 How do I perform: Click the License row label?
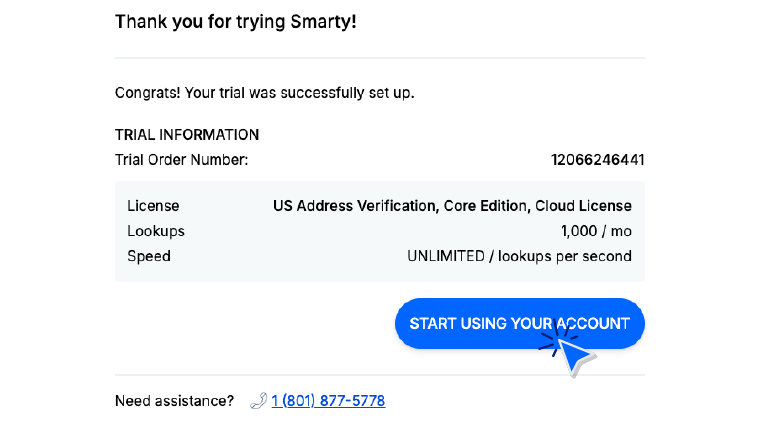click(x=153, y=206)
